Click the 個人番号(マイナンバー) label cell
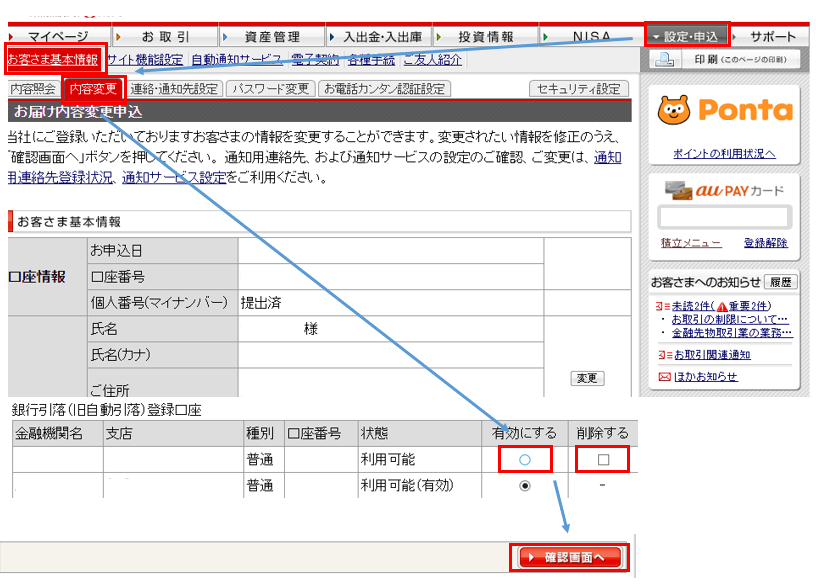The image size is (816, 584). click(x=162, y=302)
